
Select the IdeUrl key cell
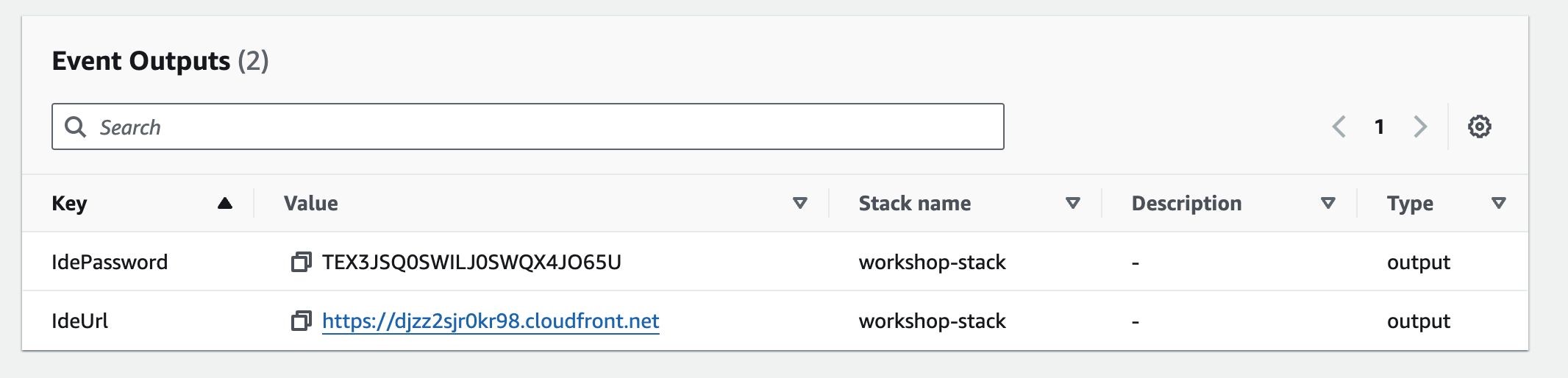[79, 321]
